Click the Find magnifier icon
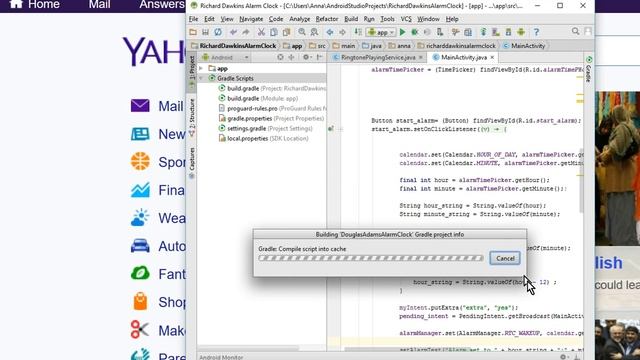 click(x=302, y=32)
